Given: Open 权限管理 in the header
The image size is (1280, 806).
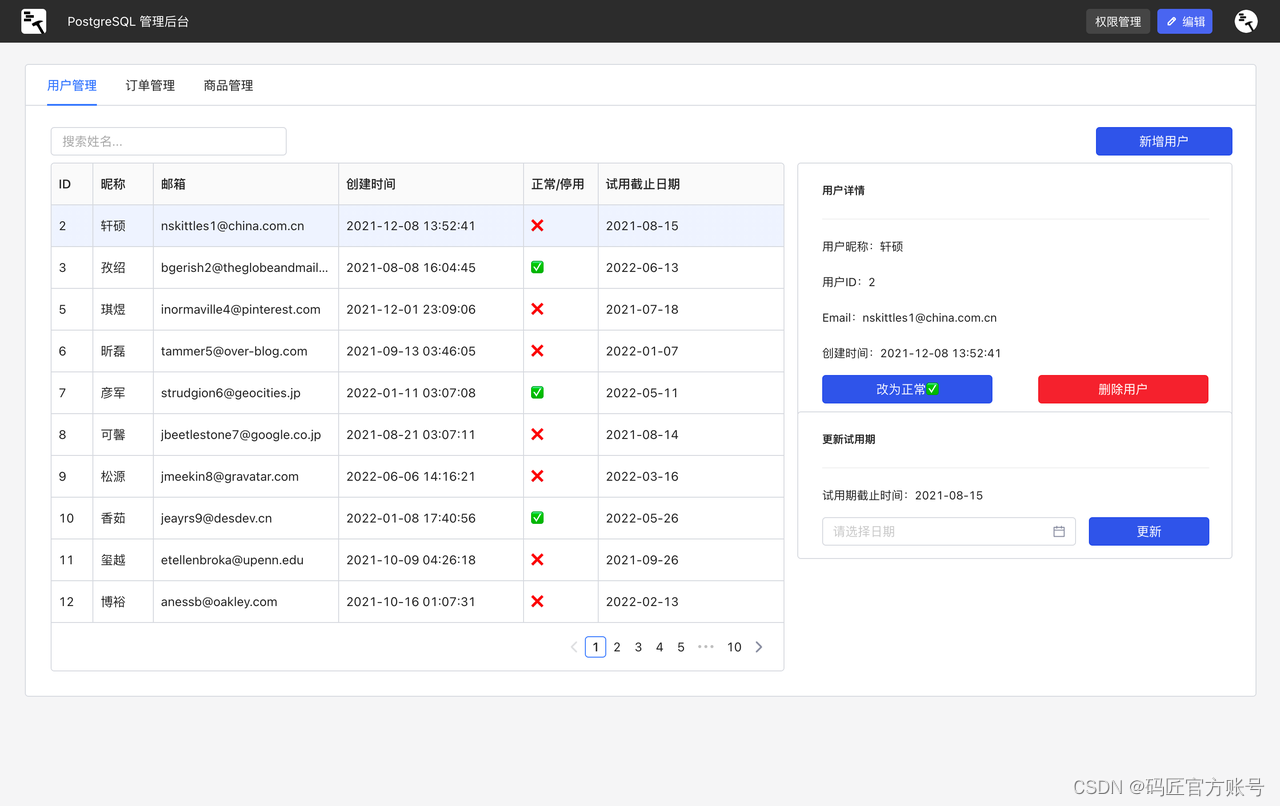Looking at the screenshot, I should pyautogui.click(x=1118, y=21).
